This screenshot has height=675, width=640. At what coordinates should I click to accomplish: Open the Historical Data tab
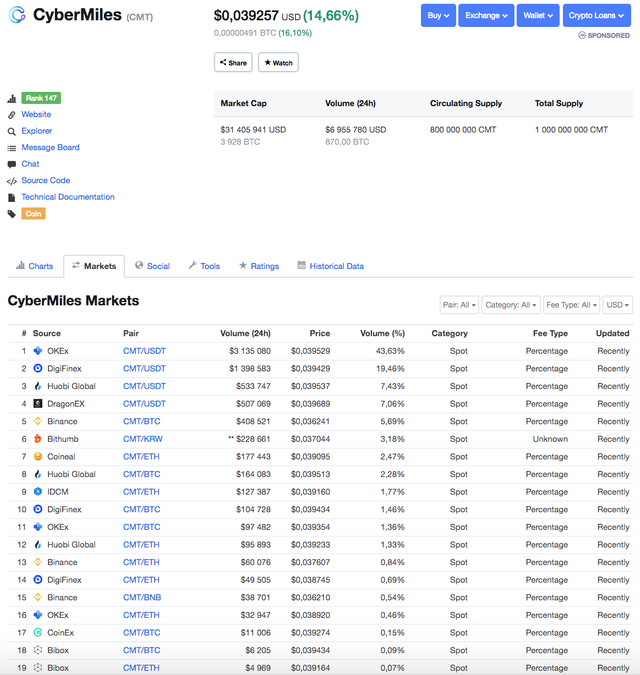pyautogui.click(x=331, y=266)
